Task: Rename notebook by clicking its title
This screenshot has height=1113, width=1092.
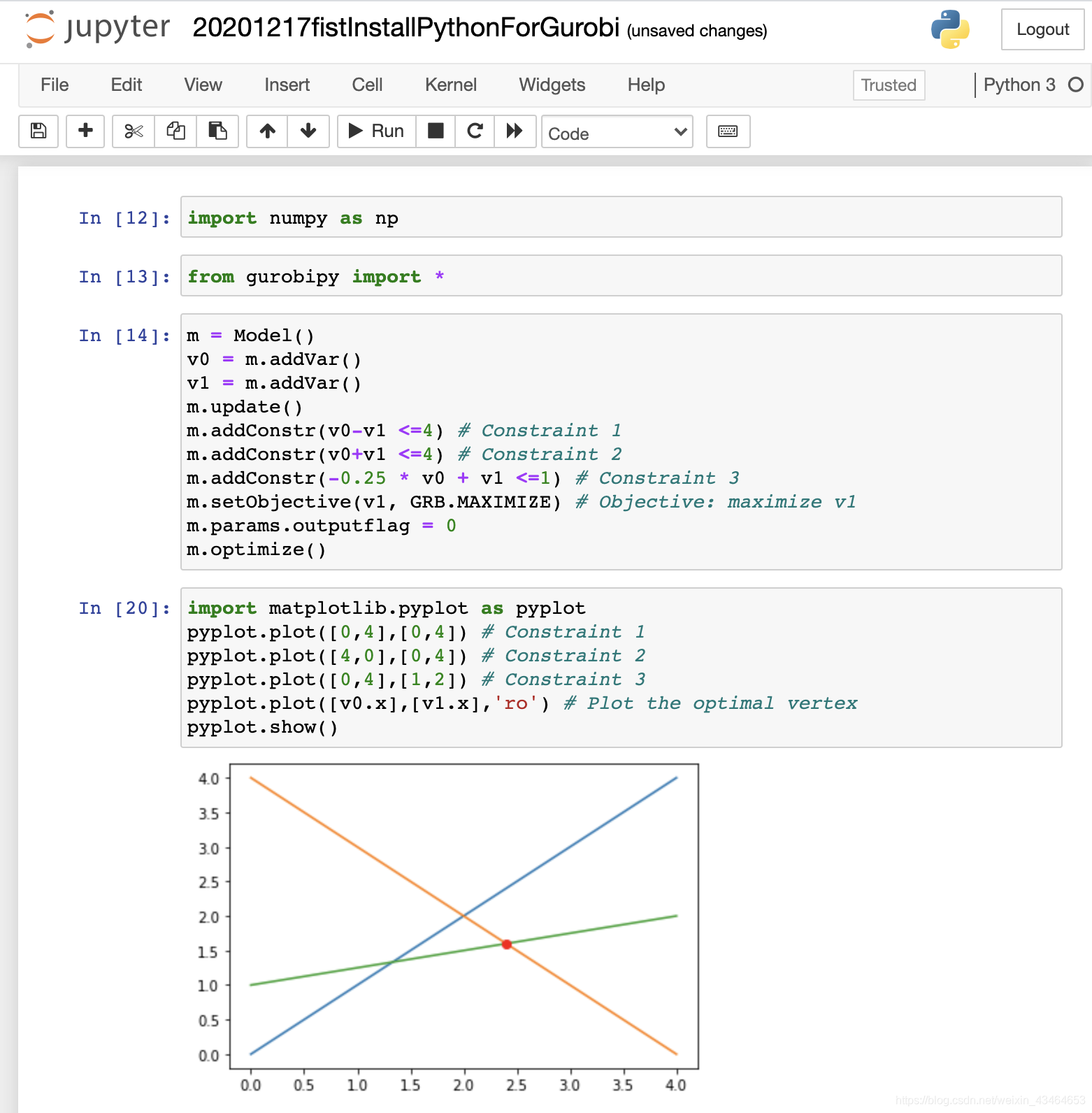Action: (x=406, y=27)
